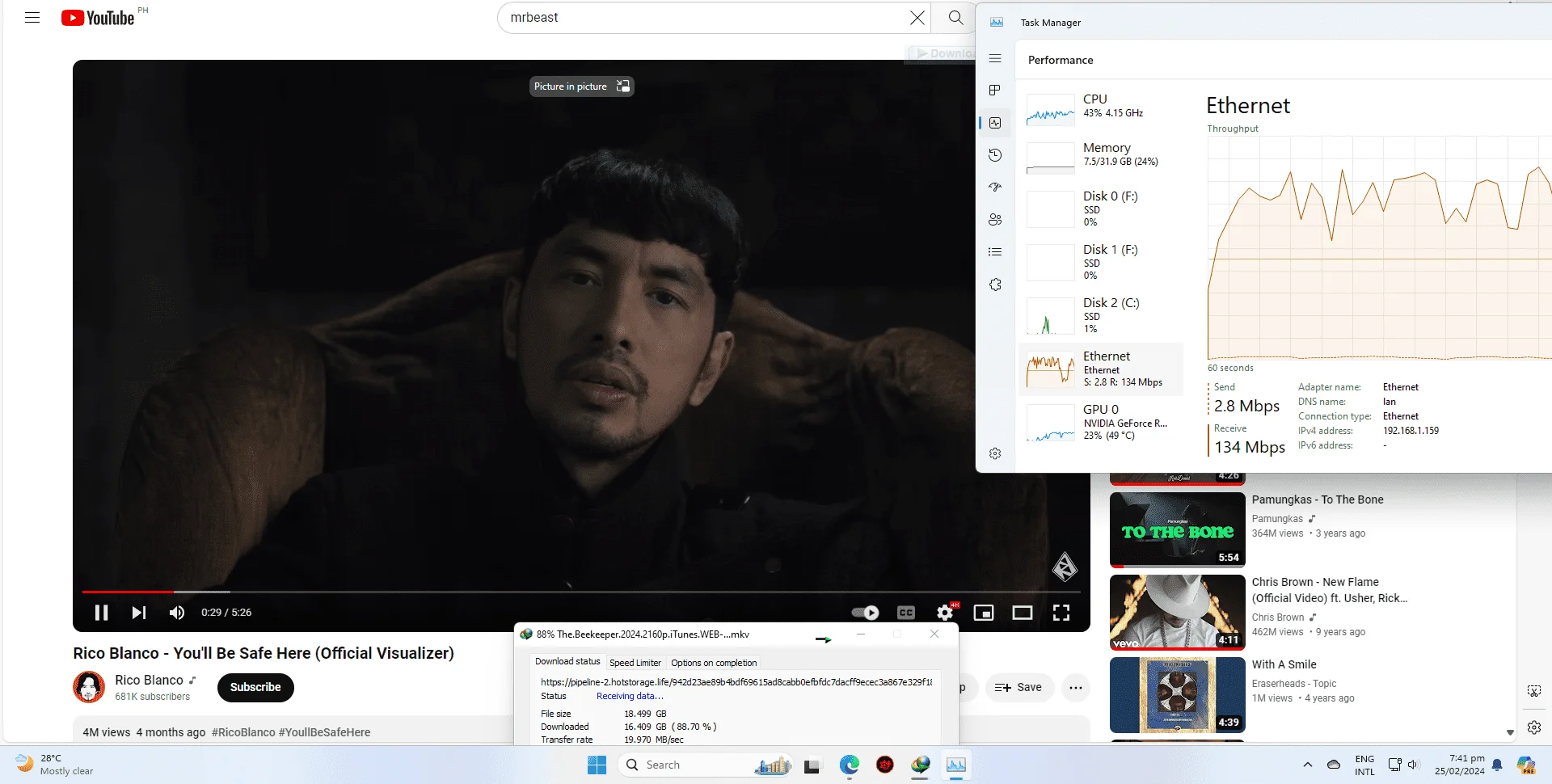Select Task Manager Performance page icon
1552x784 pixels.
[x=995, y=123]
